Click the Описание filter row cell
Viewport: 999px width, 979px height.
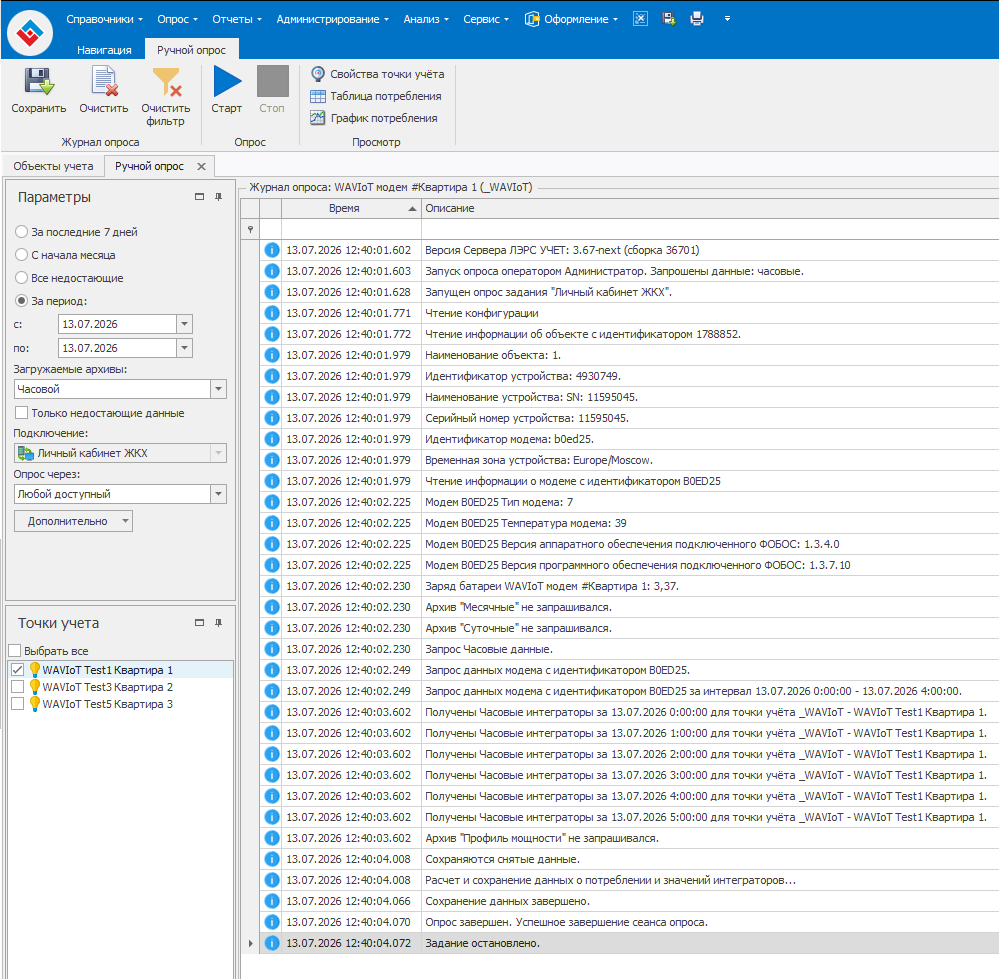coord(710,229)
